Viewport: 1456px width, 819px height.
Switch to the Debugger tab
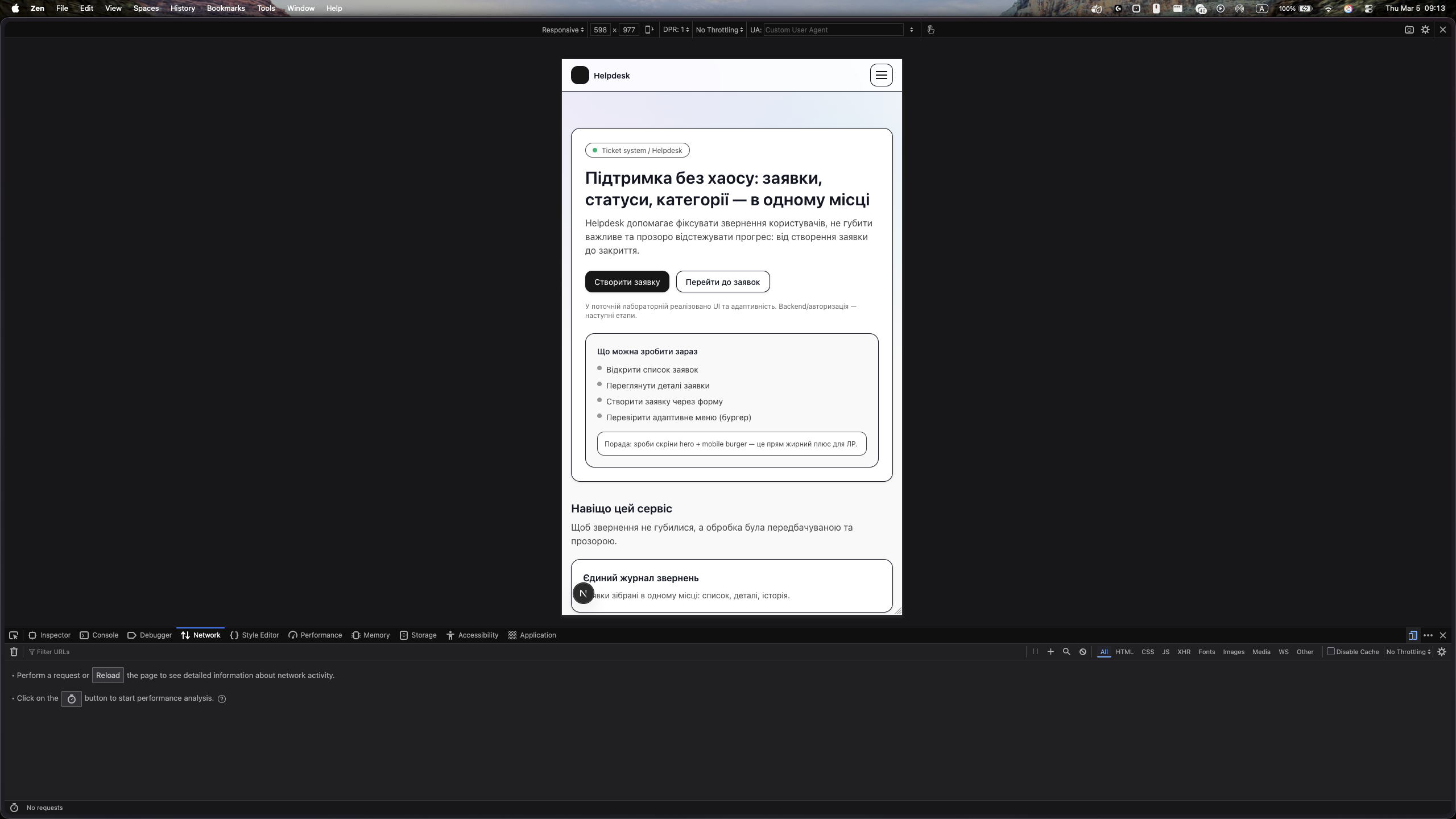tap(150, 635)
